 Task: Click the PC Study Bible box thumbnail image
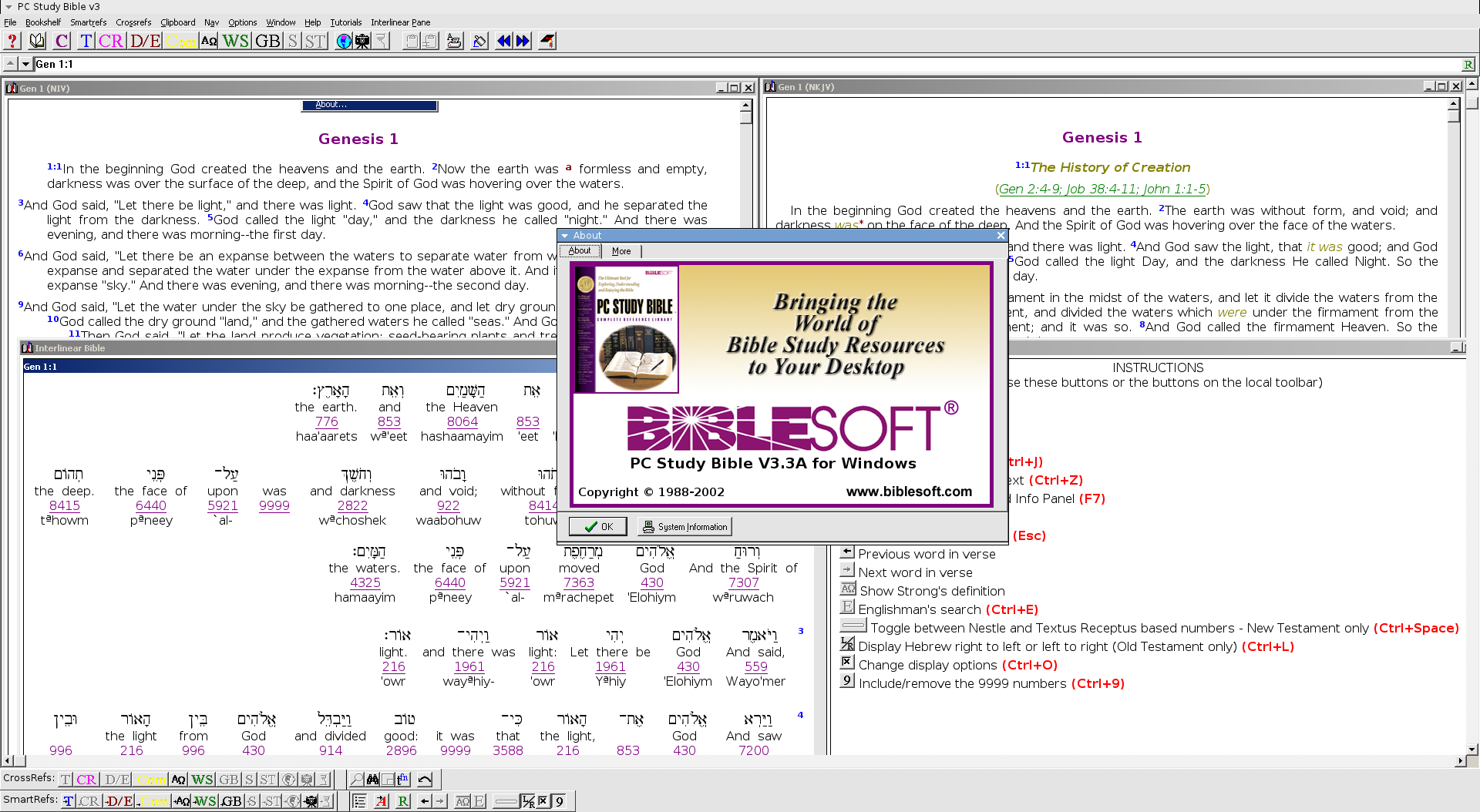[627, 330]
